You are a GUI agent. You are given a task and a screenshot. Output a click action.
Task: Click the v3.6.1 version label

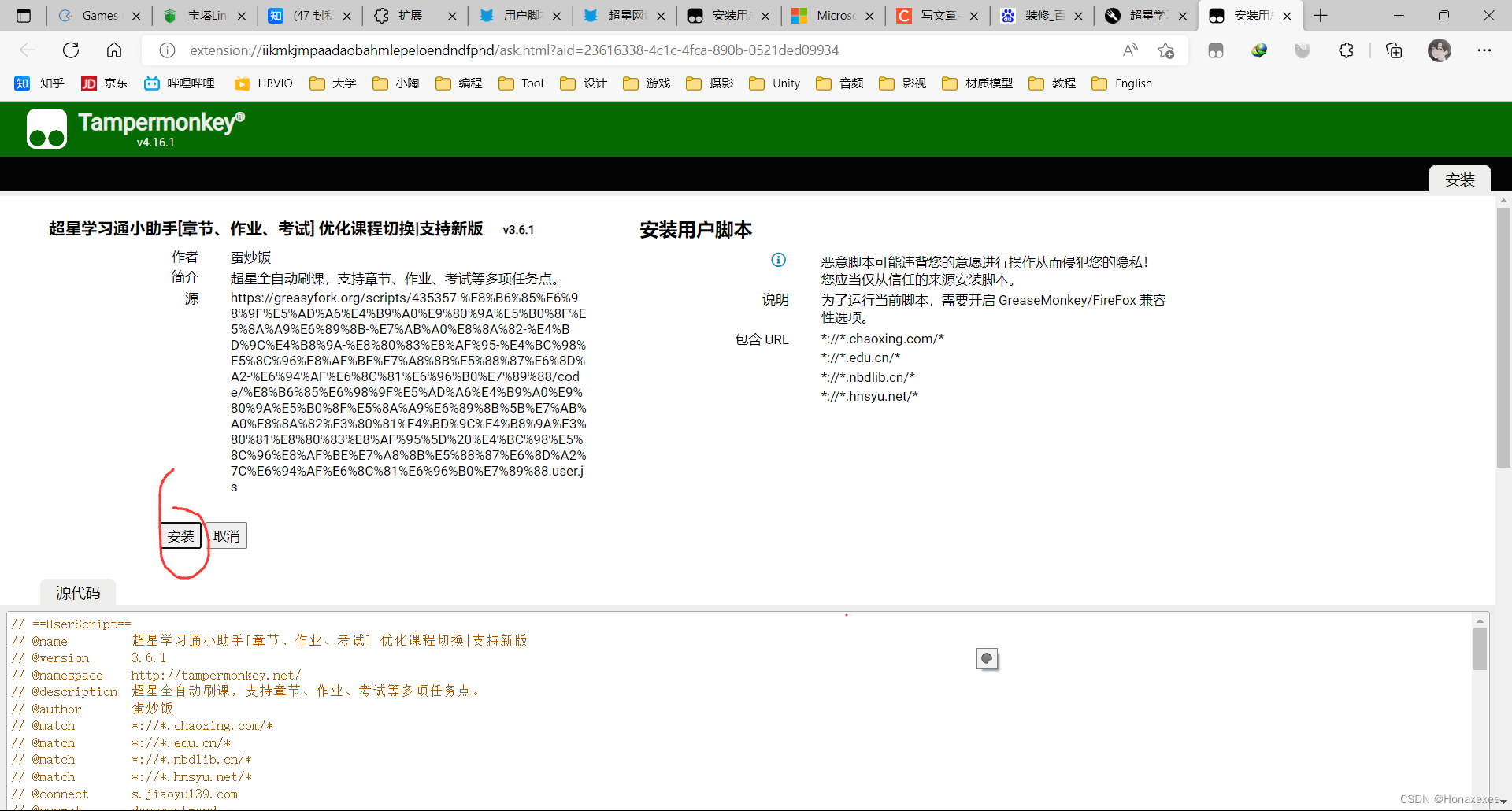(x=518, y=230)
